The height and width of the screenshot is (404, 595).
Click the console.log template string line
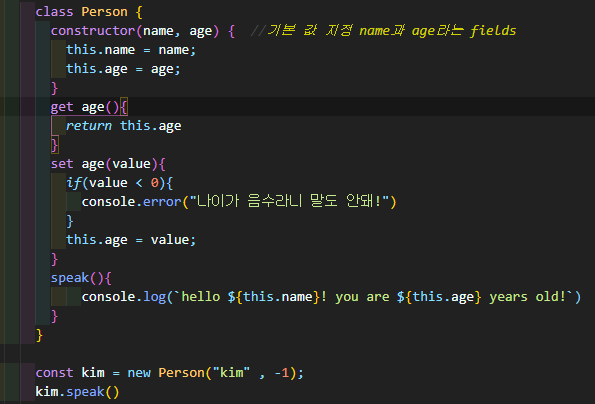tap(331, 297)
